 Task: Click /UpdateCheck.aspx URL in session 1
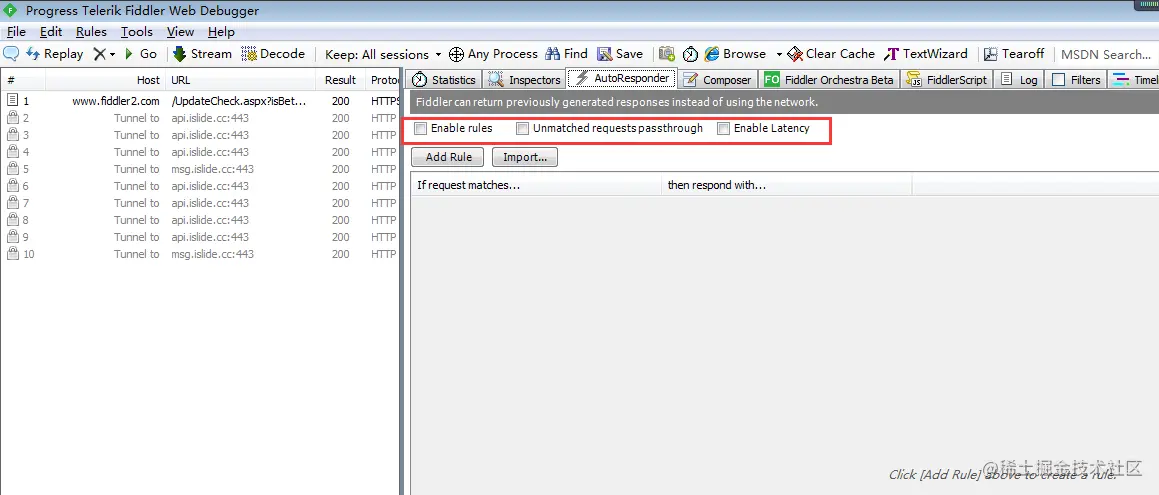(x=239, y=101)
